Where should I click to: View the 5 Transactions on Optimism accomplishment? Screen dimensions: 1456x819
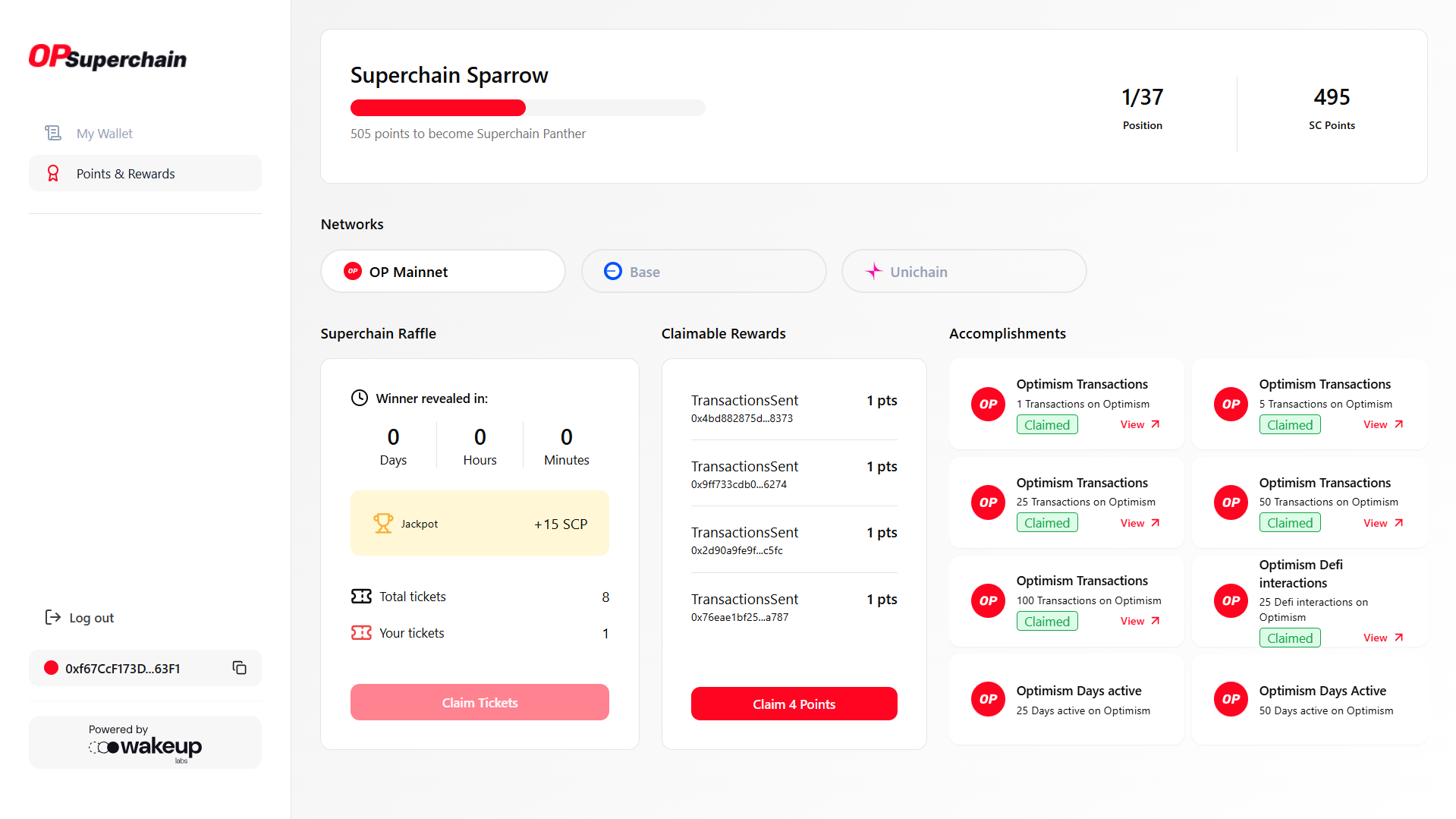tap(1383, 424)
